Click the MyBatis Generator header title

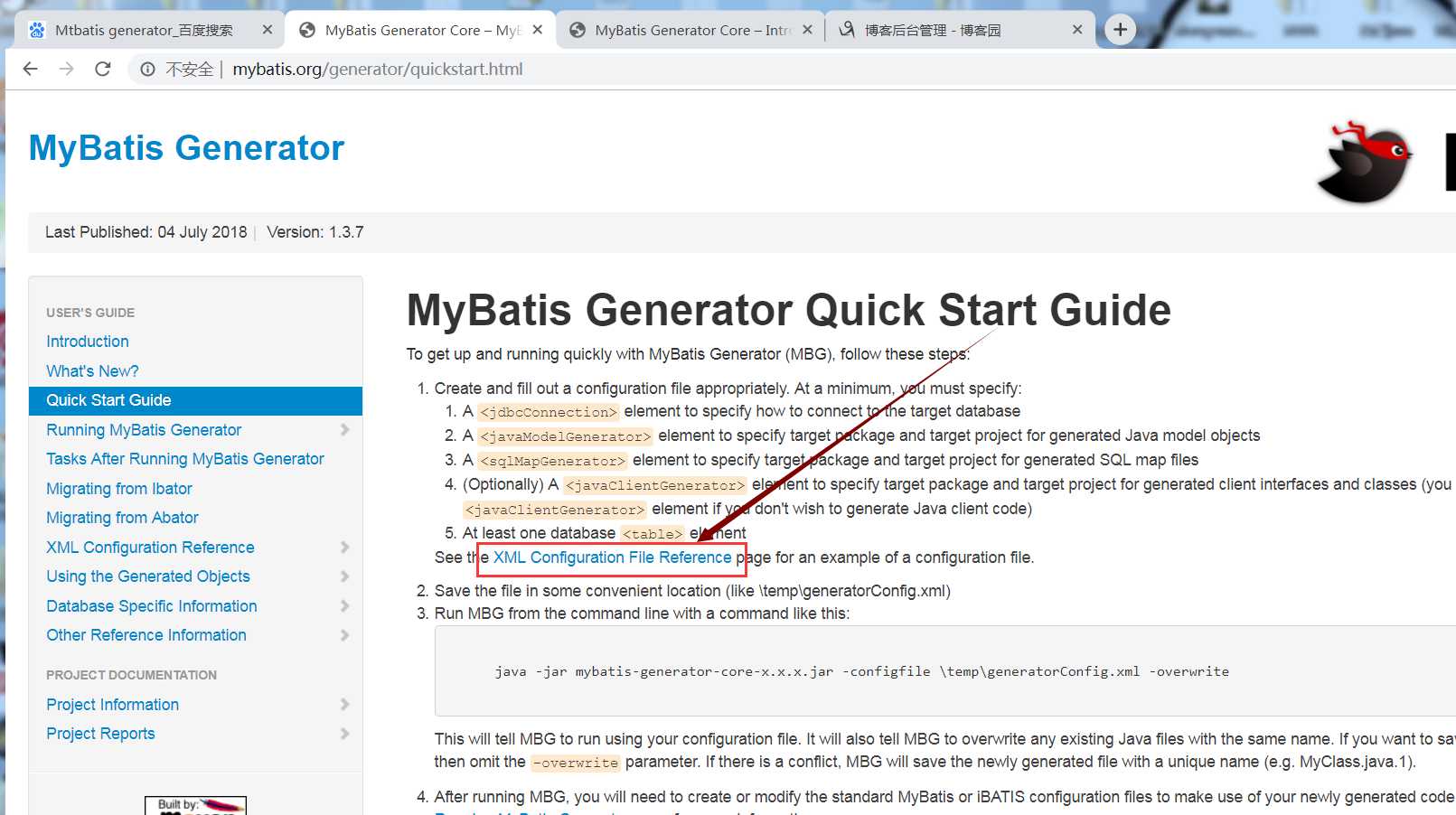186,147
